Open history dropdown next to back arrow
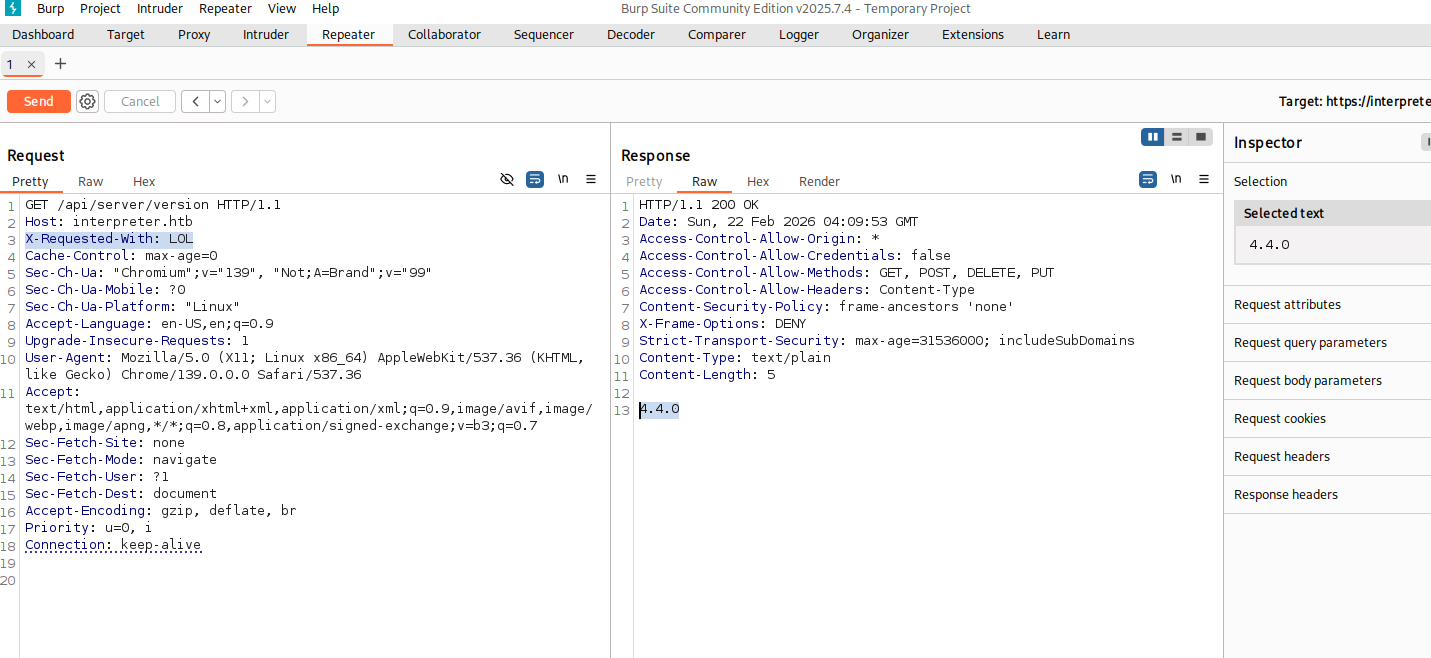1431x658 pixels. (x=217, y=101)
